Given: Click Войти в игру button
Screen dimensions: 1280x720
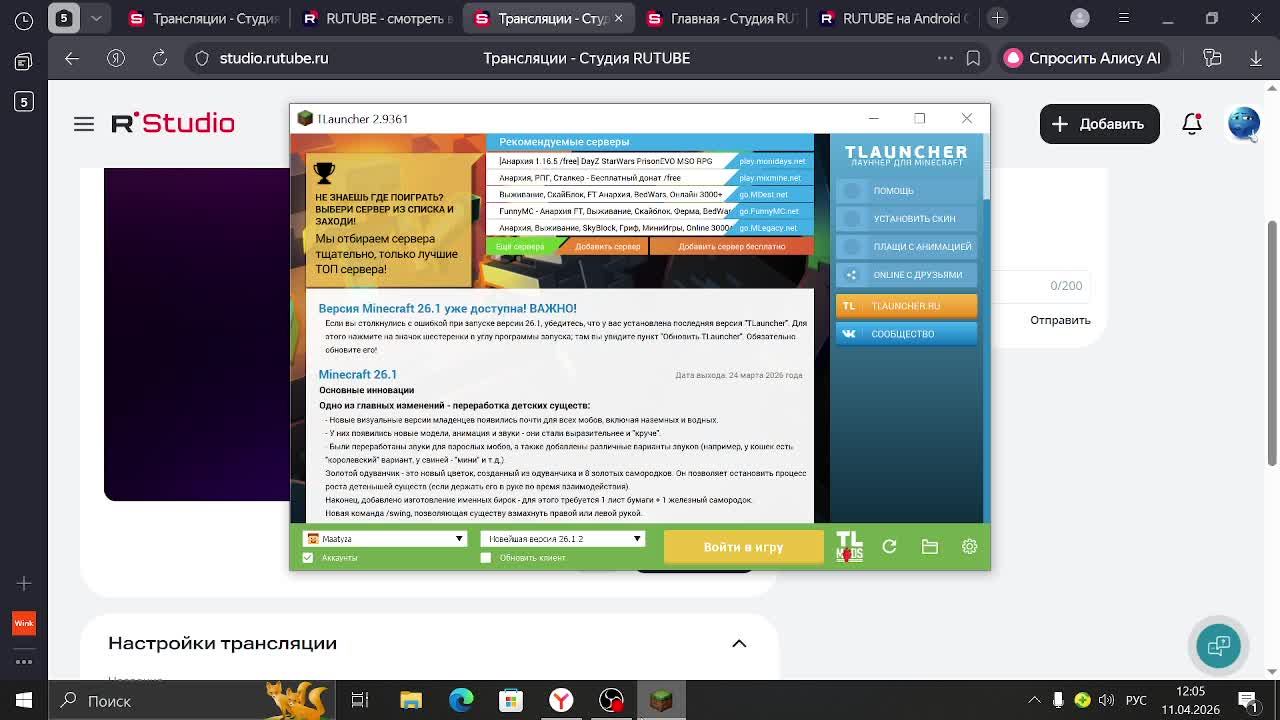Looking at the screenshot, I should pos(743,547).
